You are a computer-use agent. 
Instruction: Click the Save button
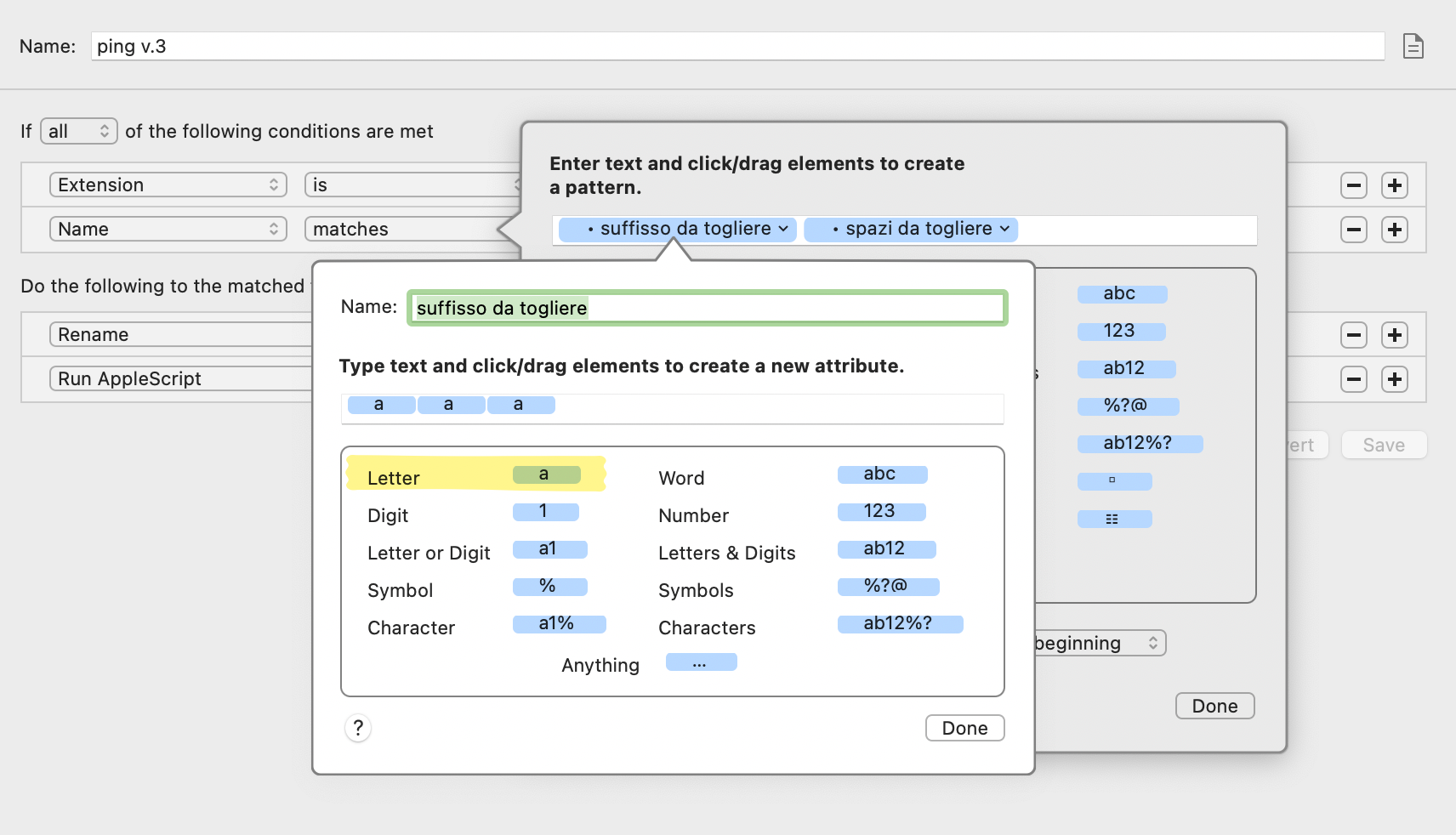pos(1384,446)
